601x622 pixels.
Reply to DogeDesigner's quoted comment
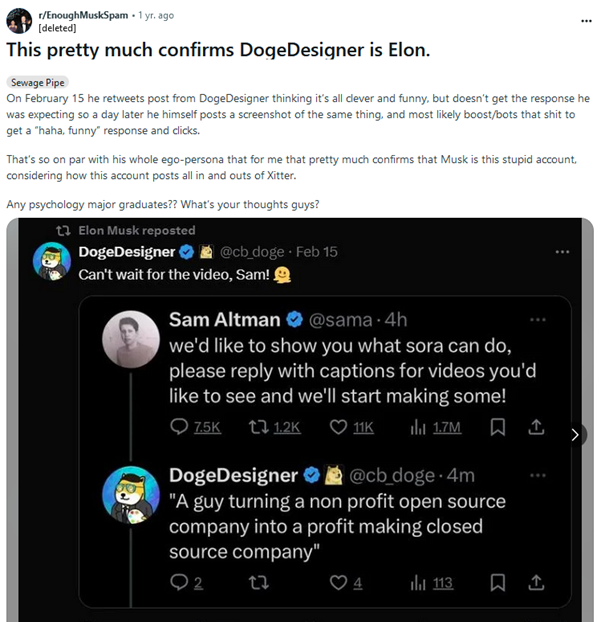click(180, 582)
